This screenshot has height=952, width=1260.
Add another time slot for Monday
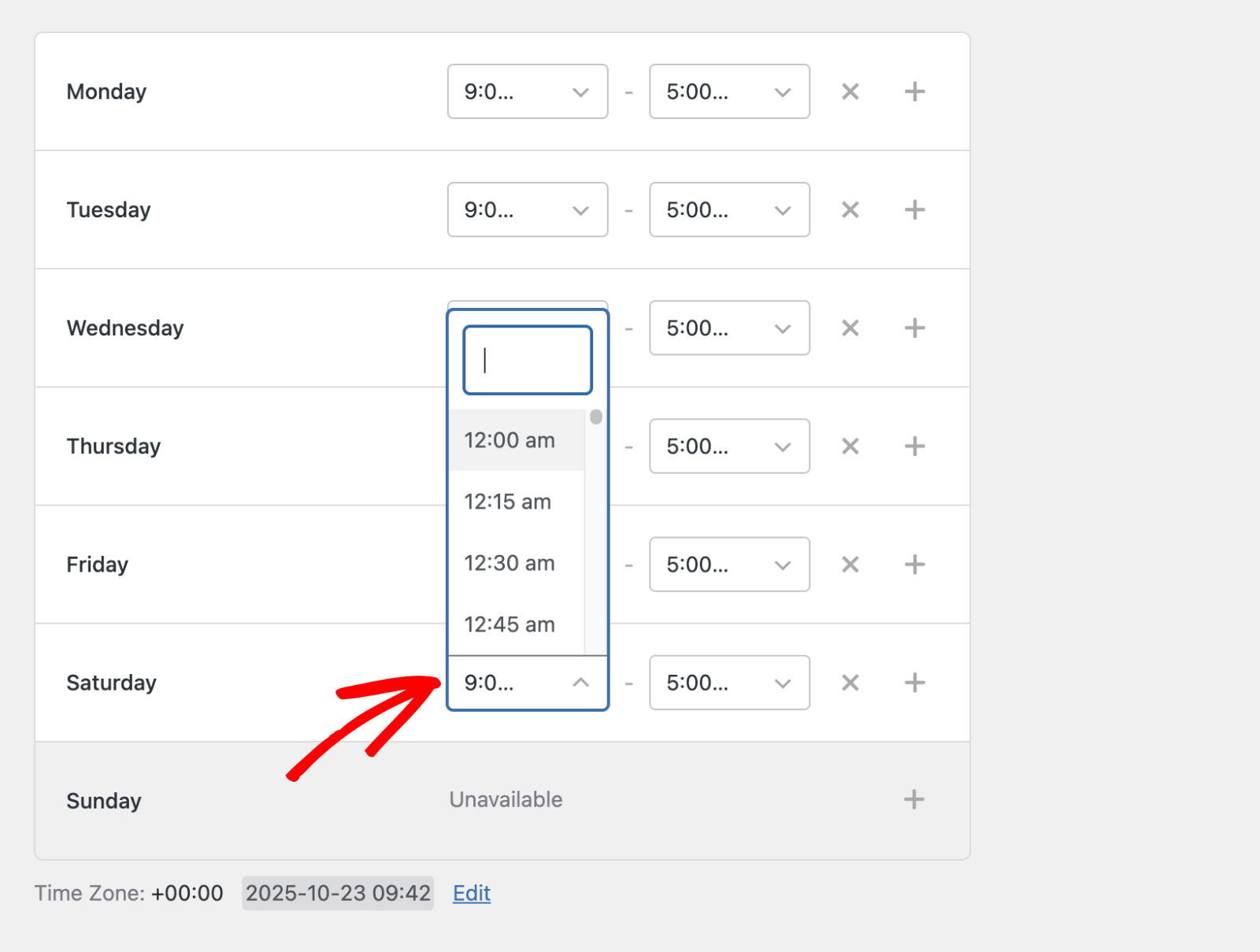point(914,92)
